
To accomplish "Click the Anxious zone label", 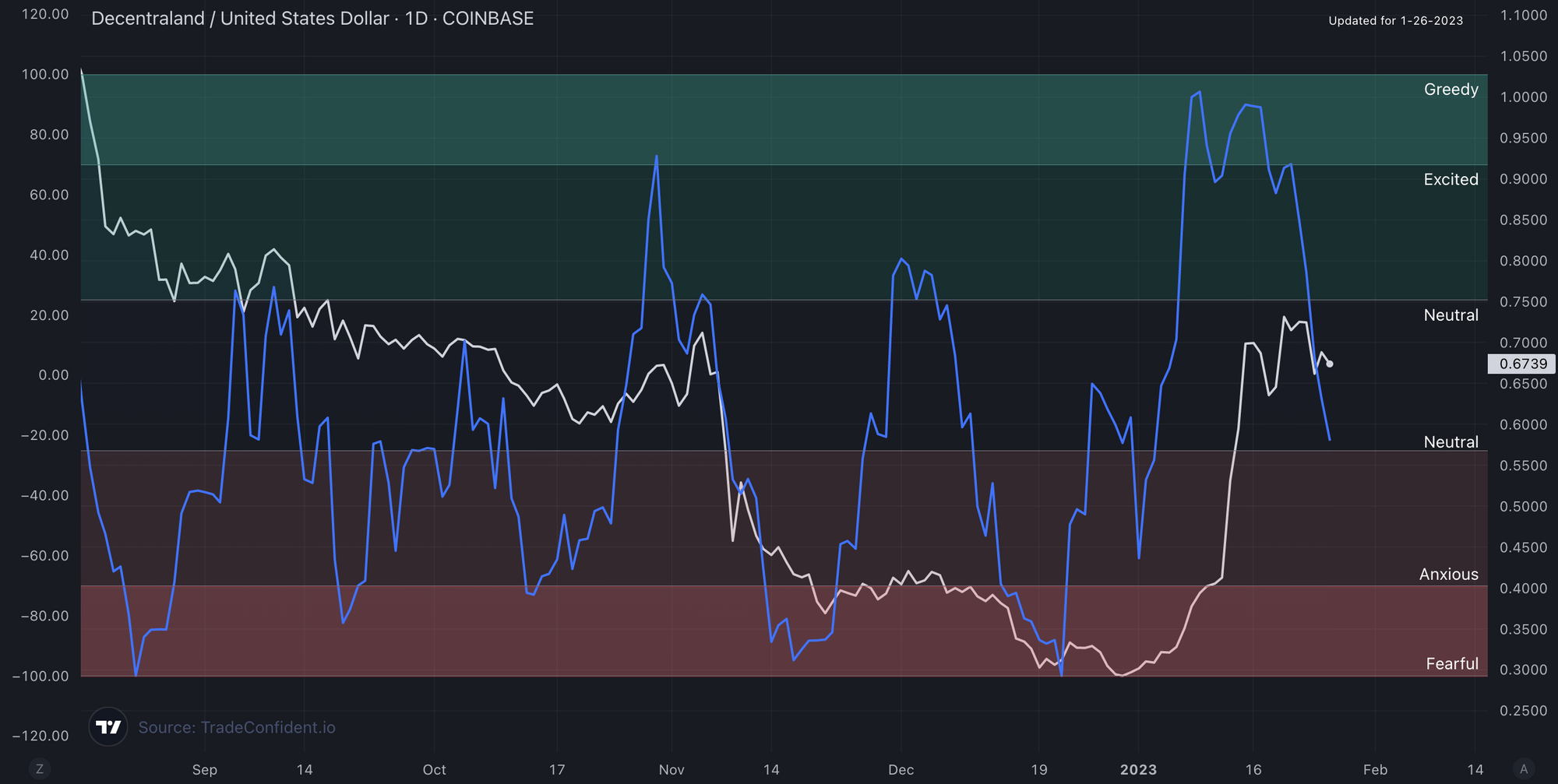I will click(1449, 575).
